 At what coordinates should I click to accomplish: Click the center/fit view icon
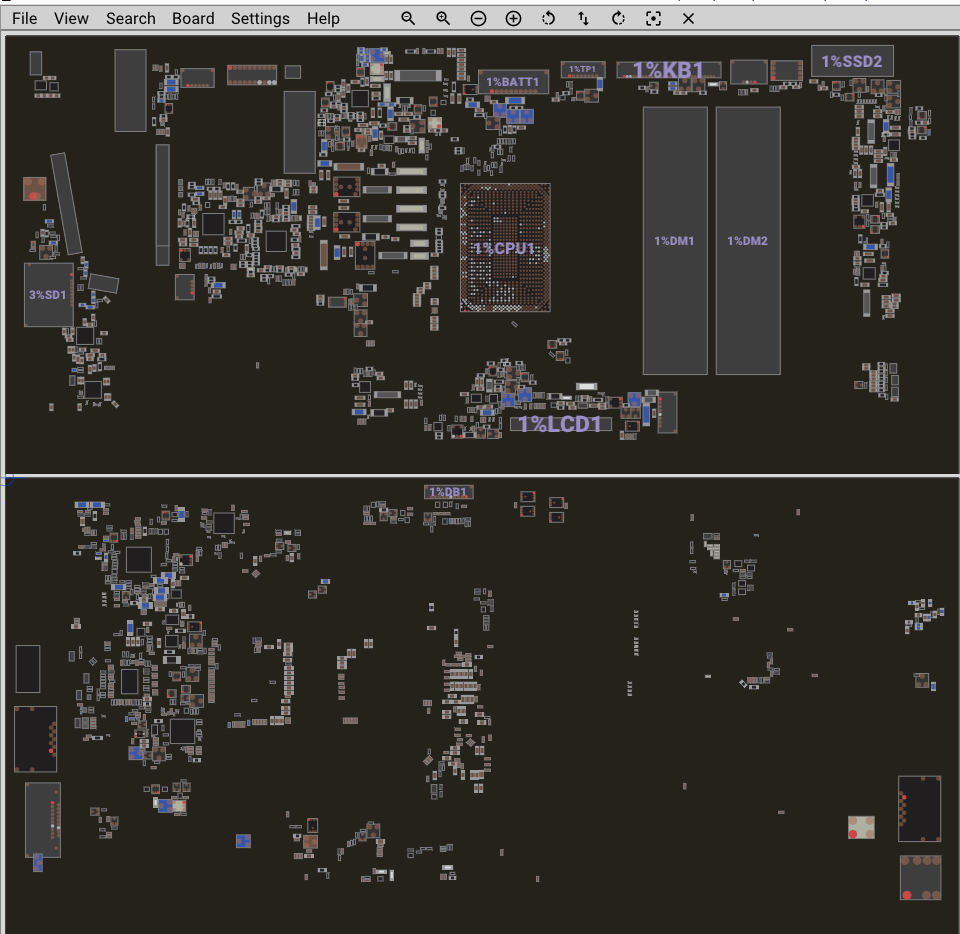[x=653, y=18]
